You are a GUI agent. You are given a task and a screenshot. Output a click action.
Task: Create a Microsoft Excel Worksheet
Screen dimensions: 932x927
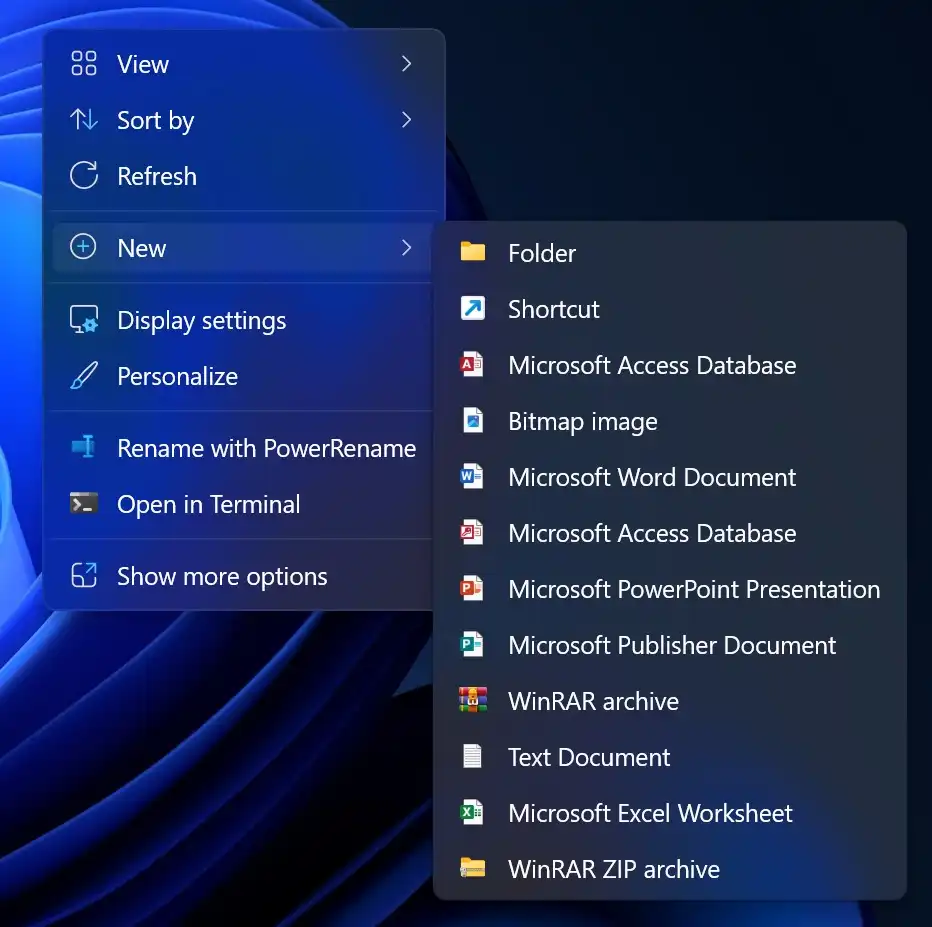pyautogui.click(x=670, y=812)
